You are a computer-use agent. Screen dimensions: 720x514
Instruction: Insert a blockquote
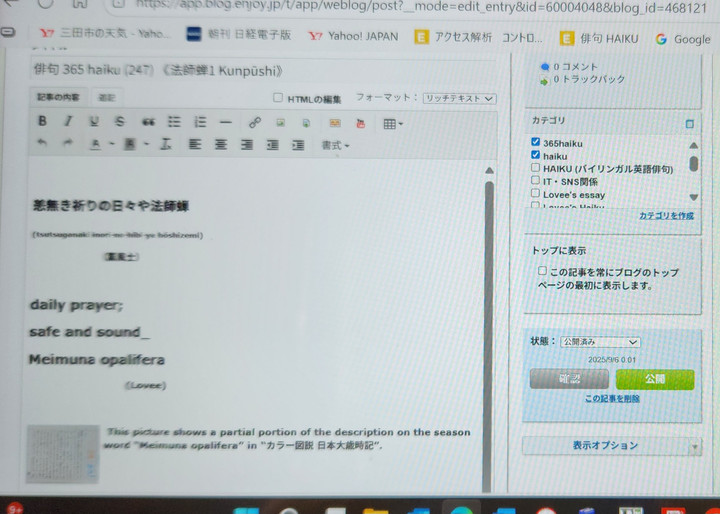148,122
